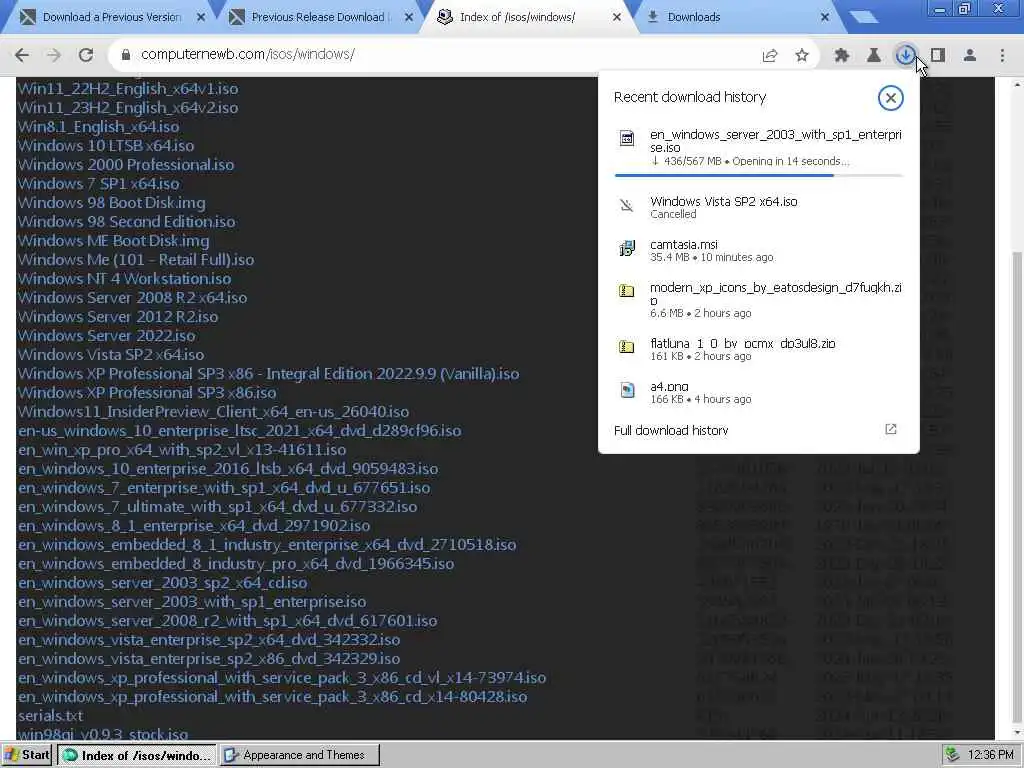Click the system tray network icon

(x=953, y=755)
